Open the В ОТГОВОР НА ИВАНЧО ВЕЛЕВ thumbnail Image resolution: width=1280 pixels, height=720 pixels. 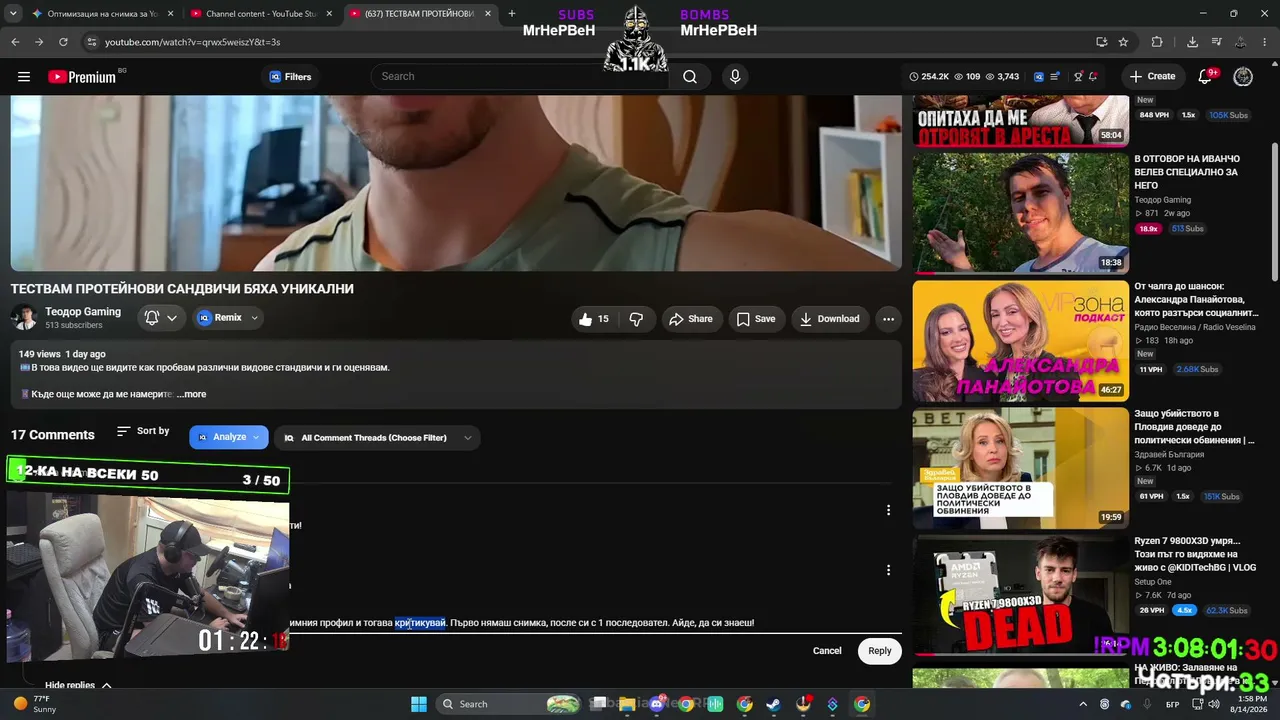pos(1021,213)
